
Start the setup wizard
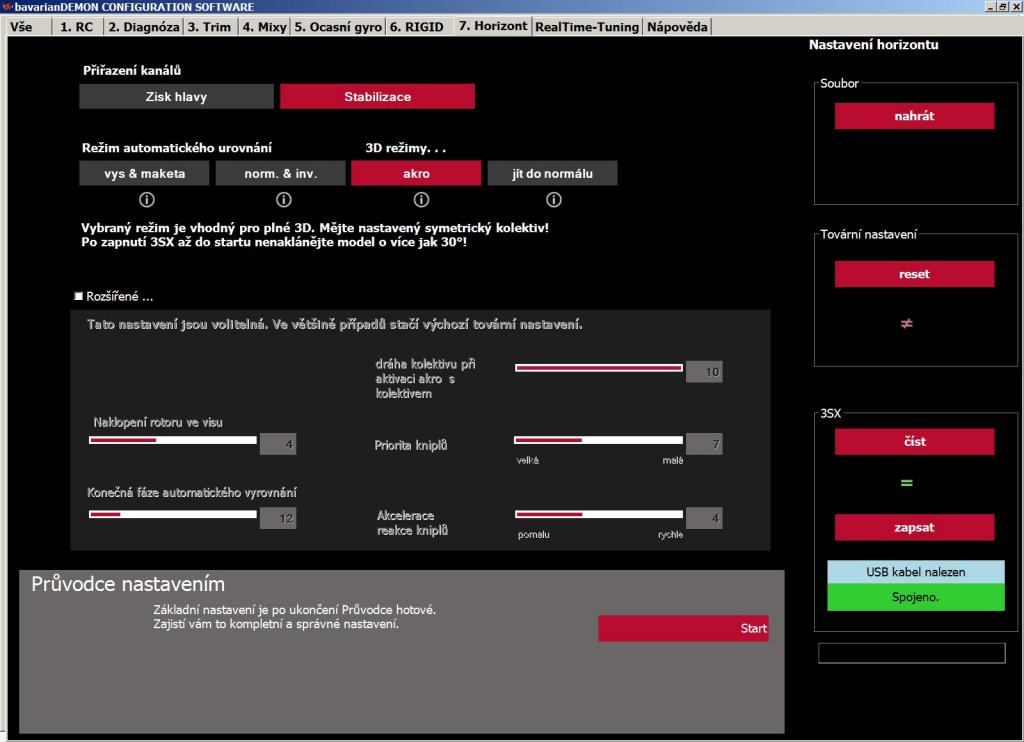(x=683, y=628)
